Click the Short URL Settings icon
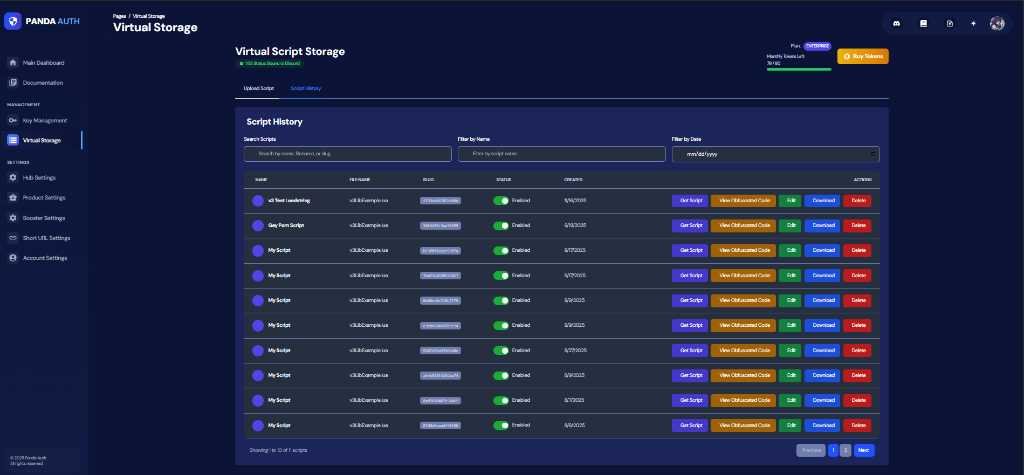Image resolution: width=1024 pixels, height=475 pixels. tap(12, 238)
